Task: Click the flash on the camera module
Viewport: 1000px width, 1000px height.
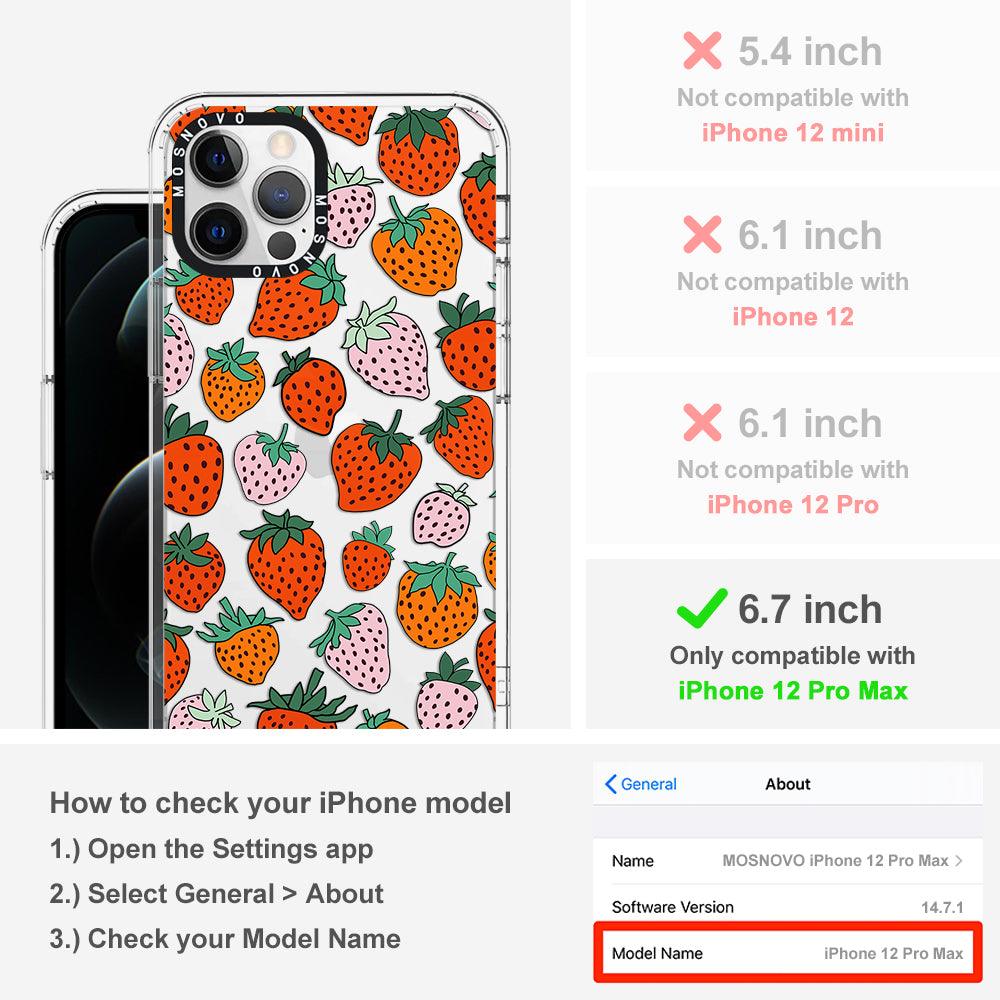Action: click(x=279, y=144)
